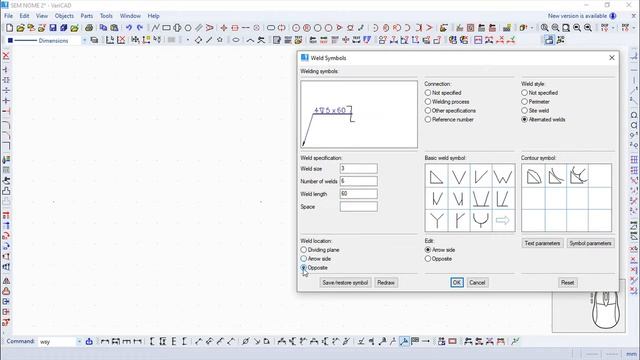Open the Window menu
The height and width of the screenshot is (360, 640).
click(130, 16)
